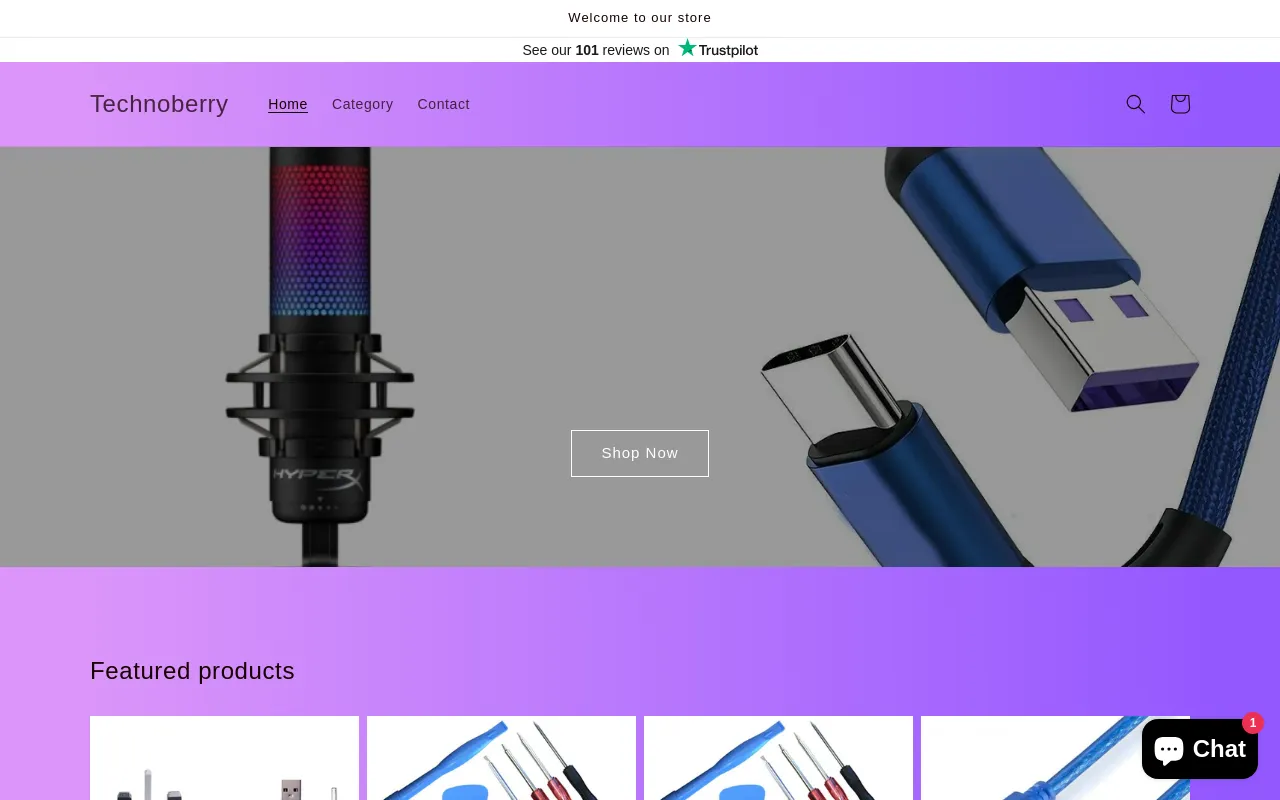This screenshot has width=1280, height=800.
Task: Open the shopping cart icon
Action: pyautogui.click(x=1180, y=104)
